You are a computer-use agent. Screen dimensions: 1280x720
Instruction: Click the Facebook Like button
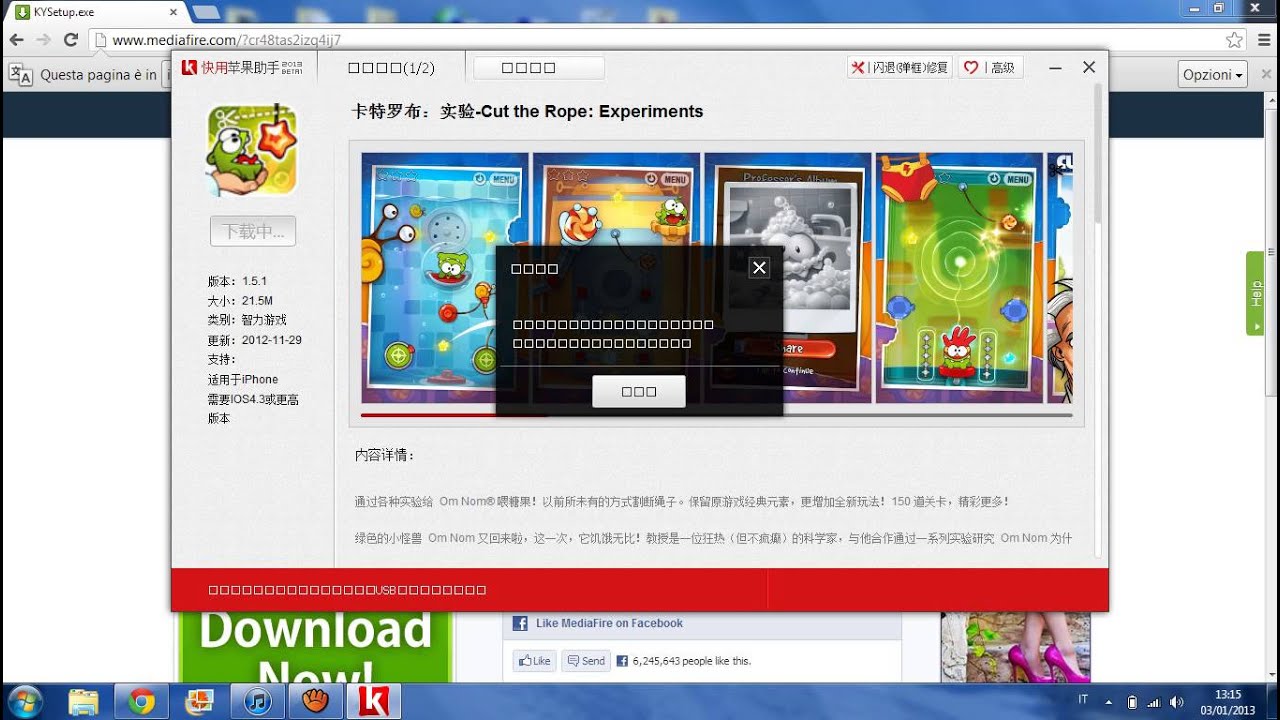[x=534, y=661]
